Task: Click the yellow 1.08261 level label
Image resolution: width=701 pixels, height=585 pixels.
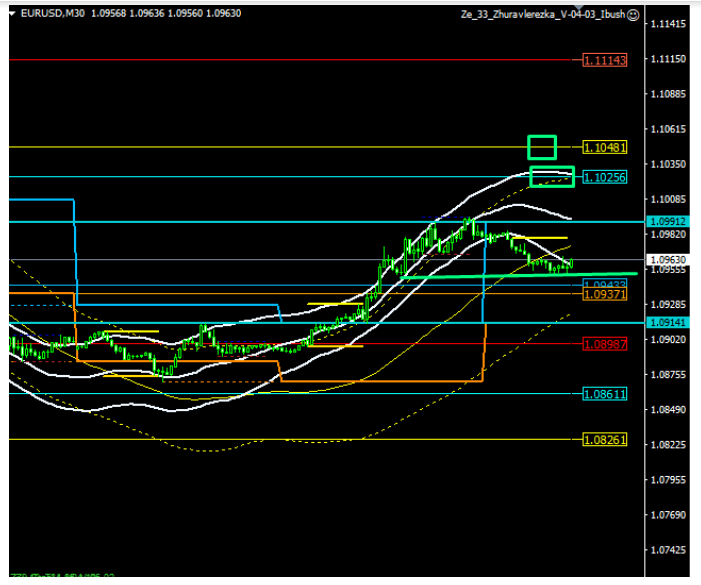Action: (605, 440)
